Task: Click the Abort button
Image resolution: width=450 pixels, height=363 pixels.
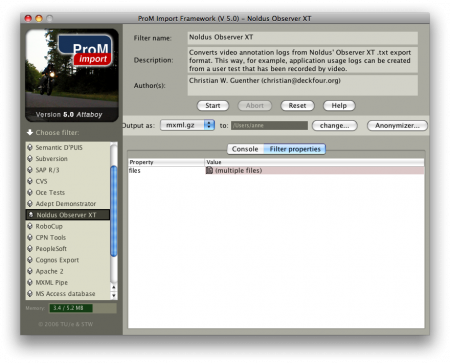Action: [255, 106]
